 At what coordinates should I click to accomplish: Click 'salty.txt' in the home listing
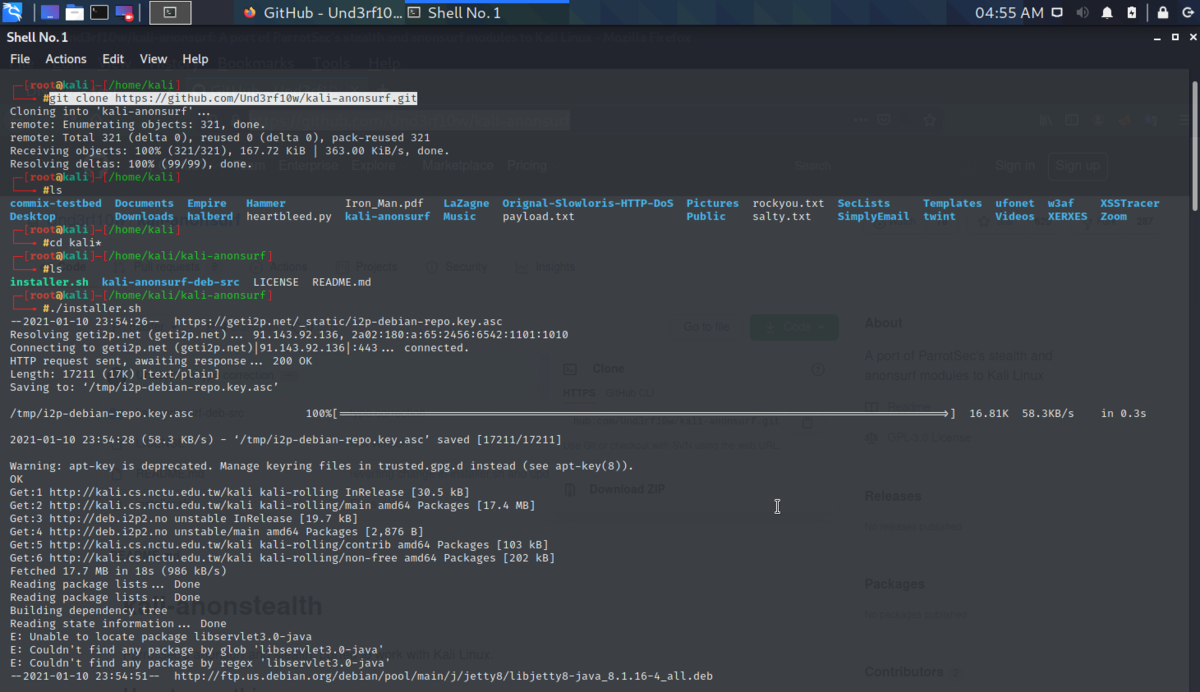(782, 216)
